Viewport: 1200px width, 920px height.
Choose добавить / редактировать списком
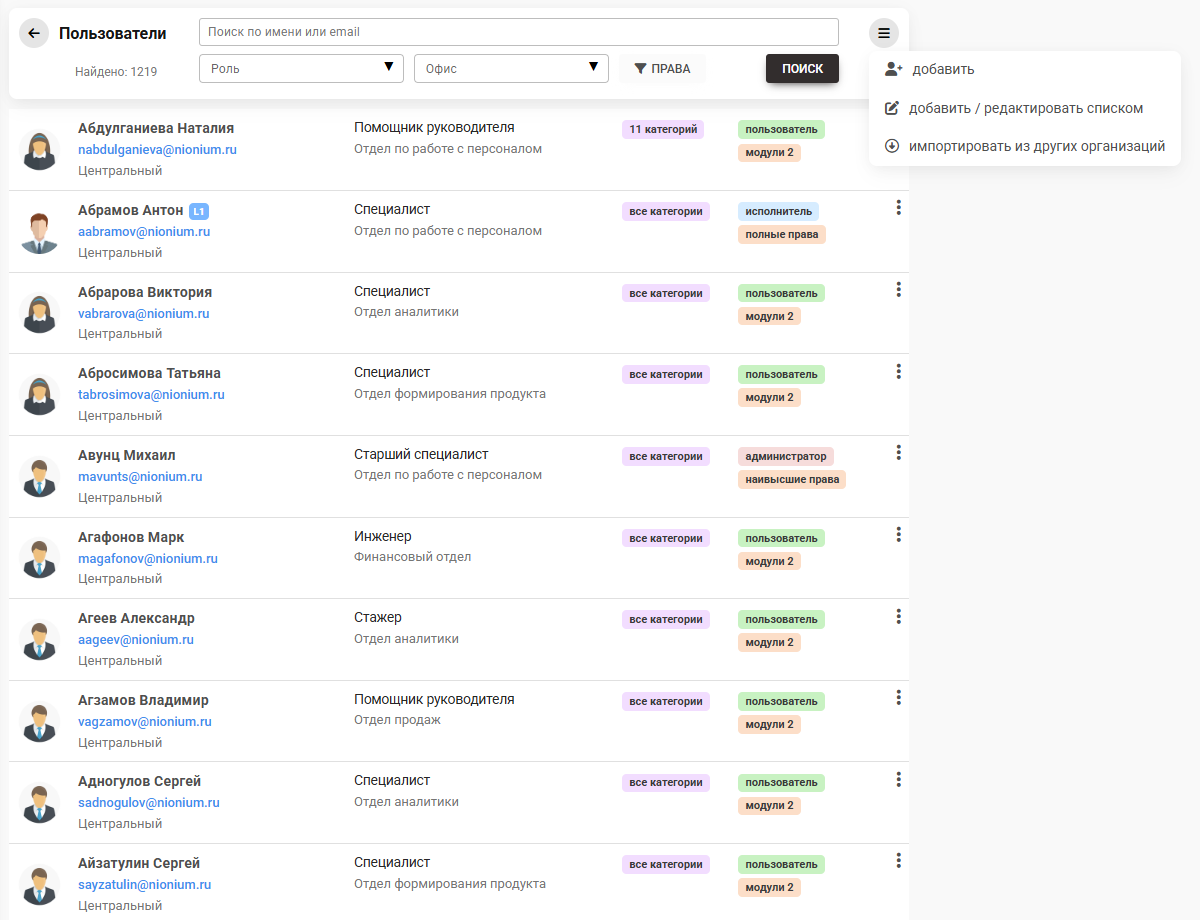(1025, 108)
